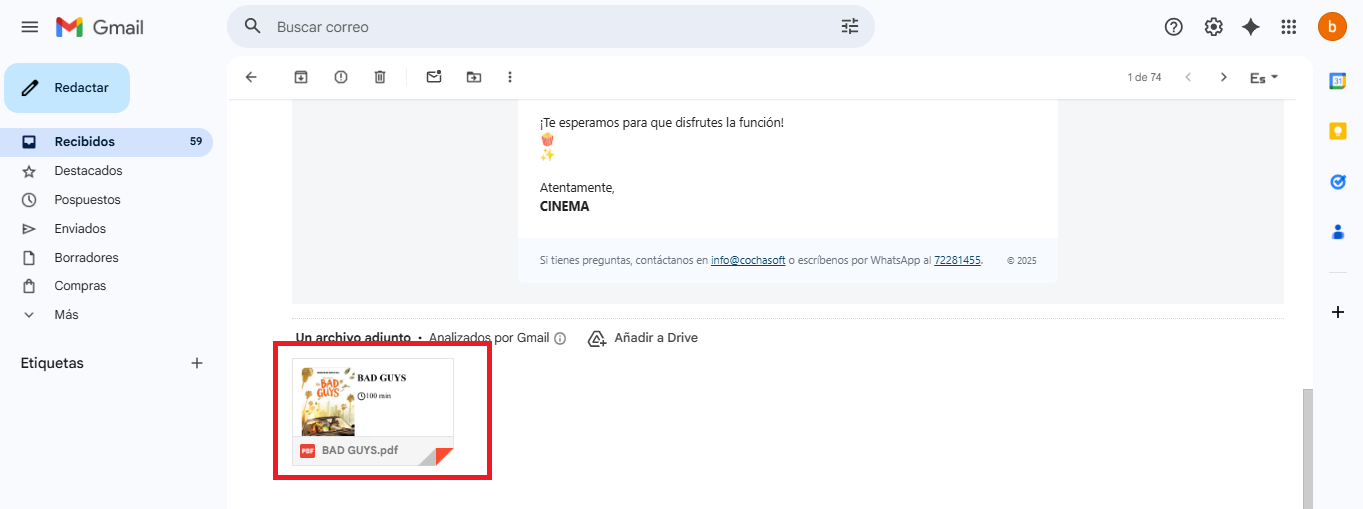Screen dimensions: 1363x509
Task: Expand the Más section in sidebar
Action: pos(66,314)
